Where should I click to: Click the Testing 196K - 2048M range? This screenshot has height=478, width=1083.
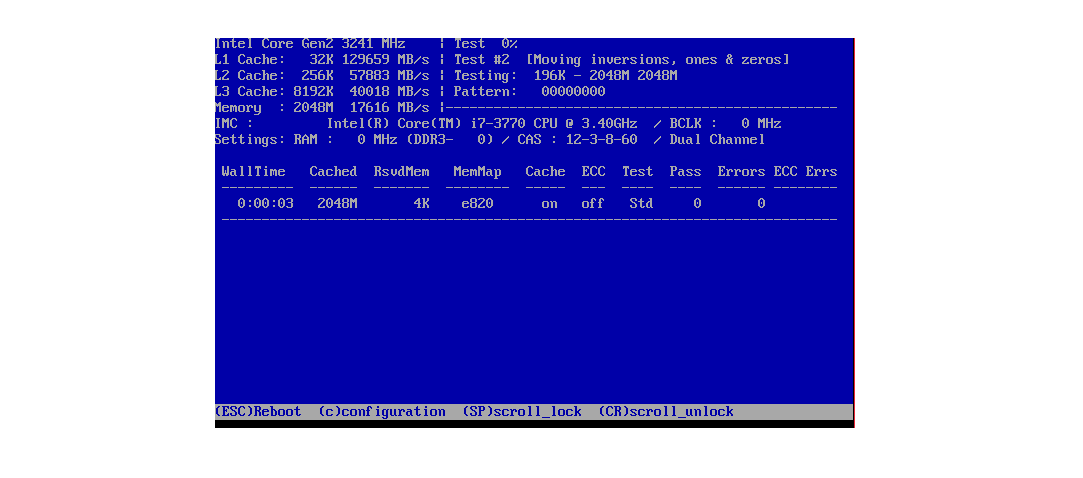(565, 76)
